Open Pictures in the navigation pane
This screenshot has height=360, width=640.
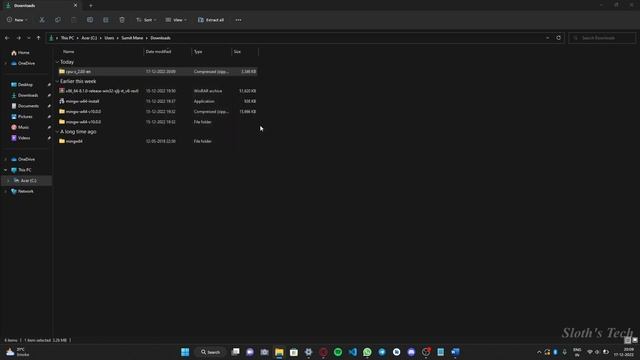pyautogui.click(x=25, y=116)
